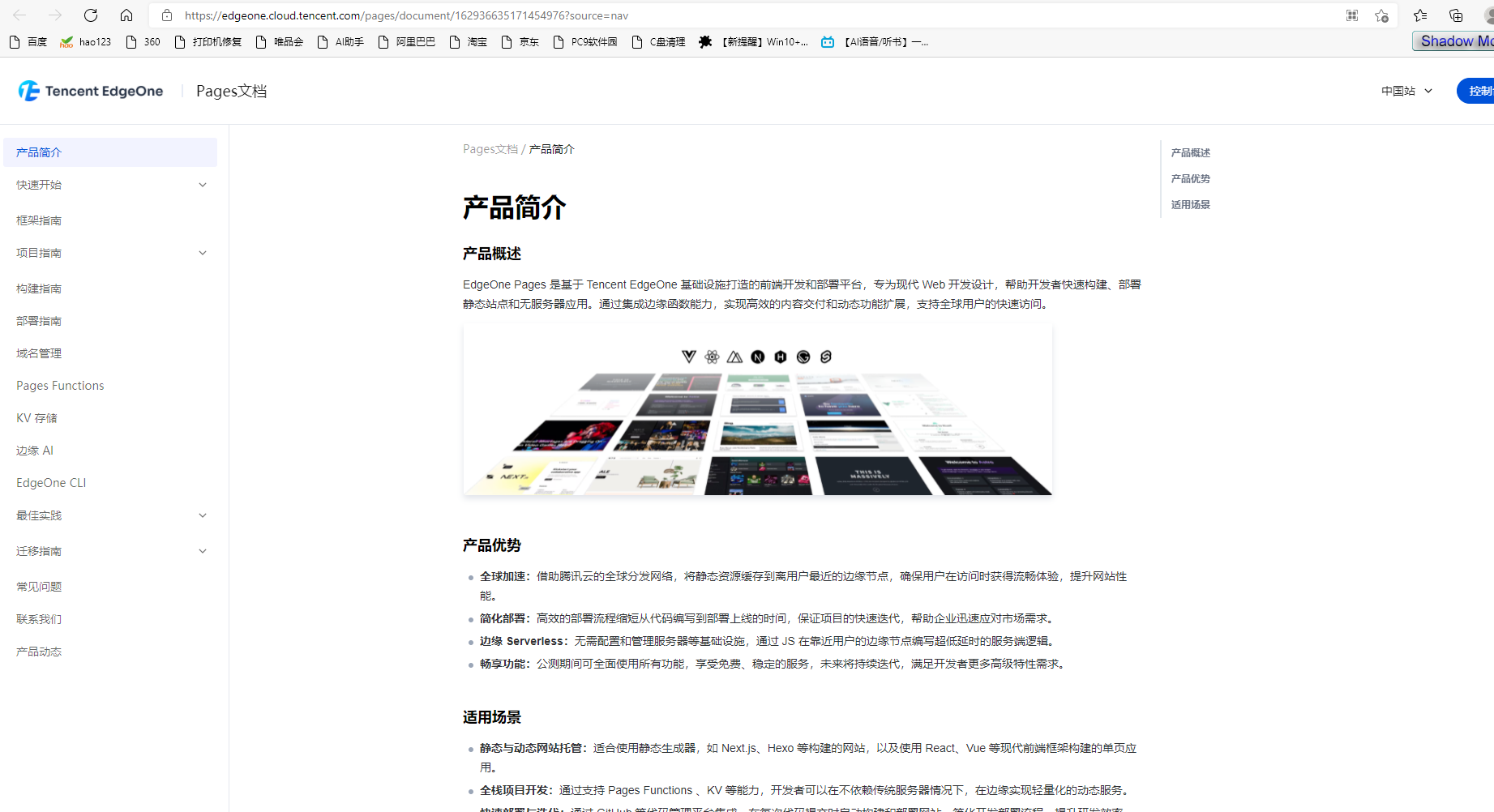Open the hao123 bookmark
1494x812 pixels.
[x=85, y=42]
